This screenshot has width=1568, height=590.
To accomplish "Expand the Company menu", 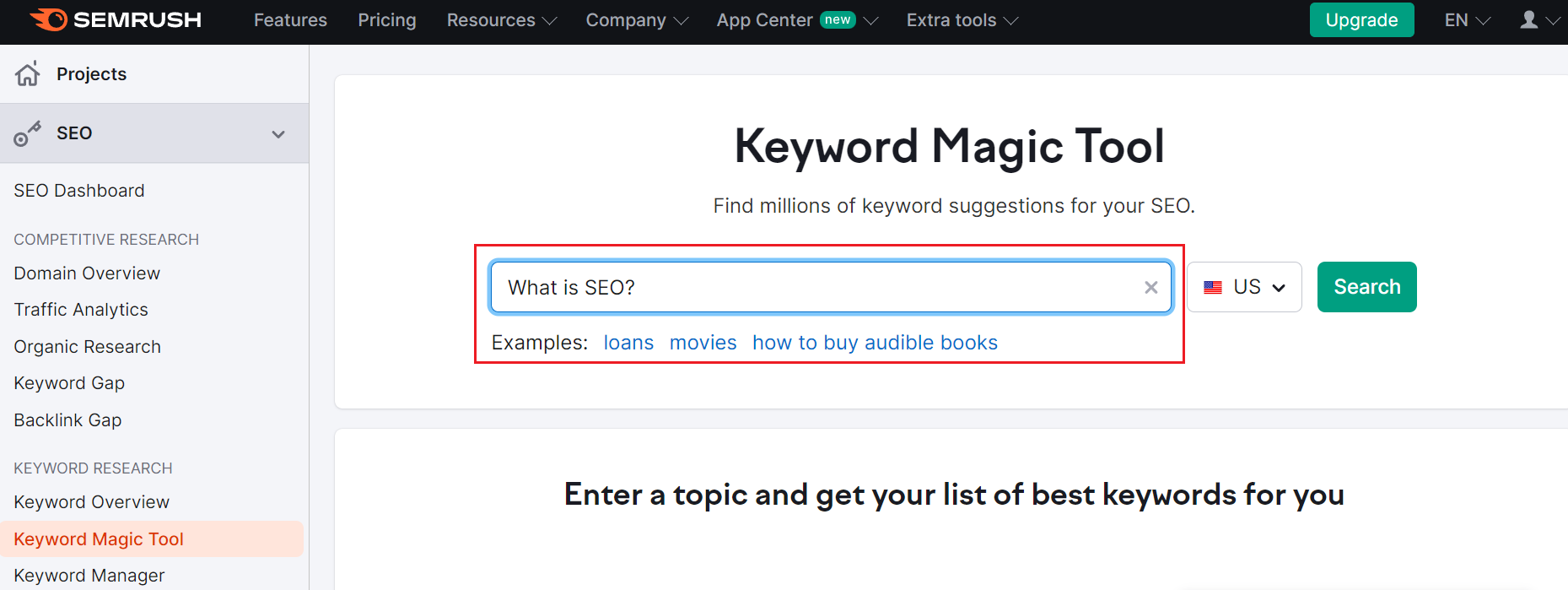I will (x=637, y=20).
